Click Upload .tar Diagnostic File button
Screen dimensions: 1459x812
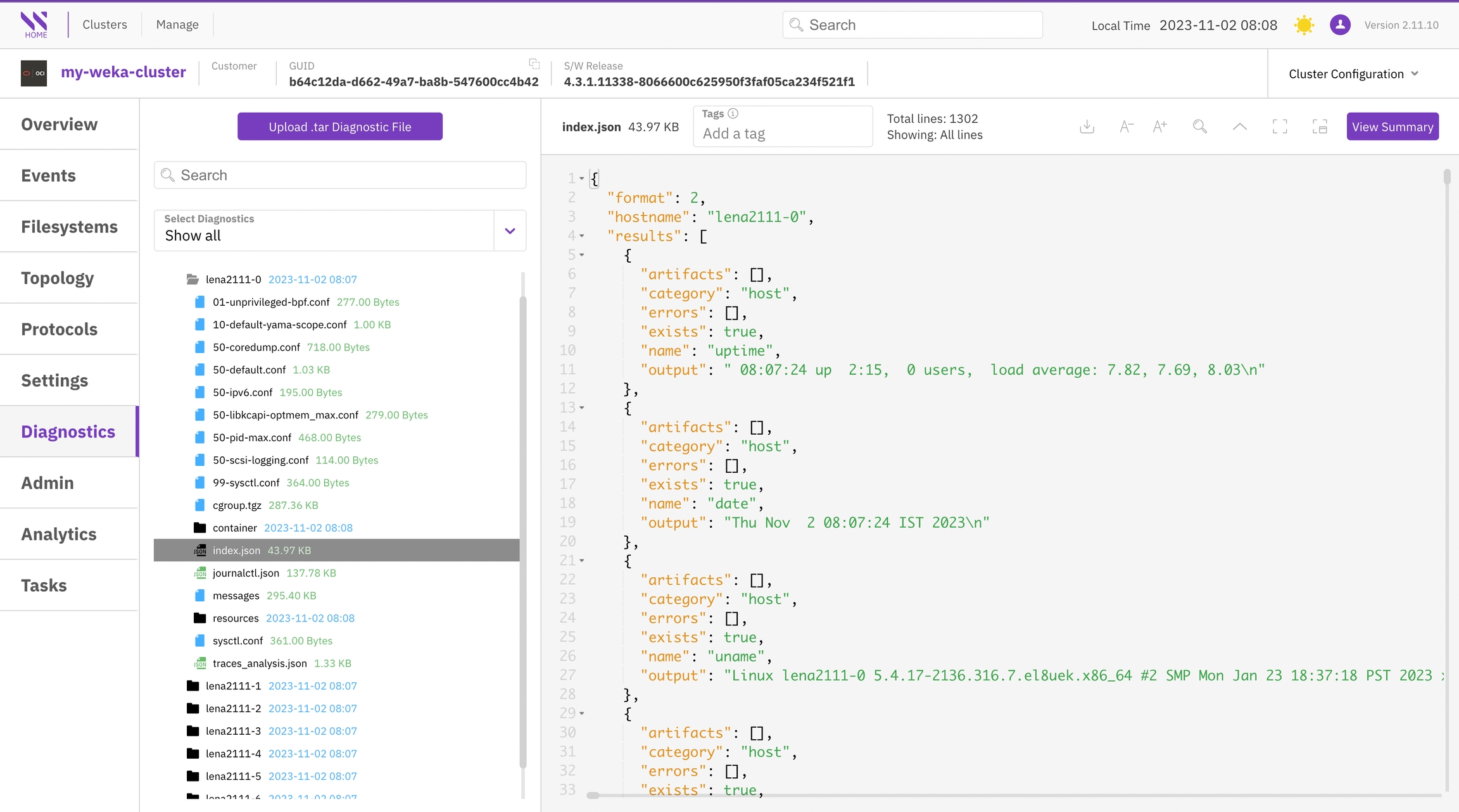[339, 127]
